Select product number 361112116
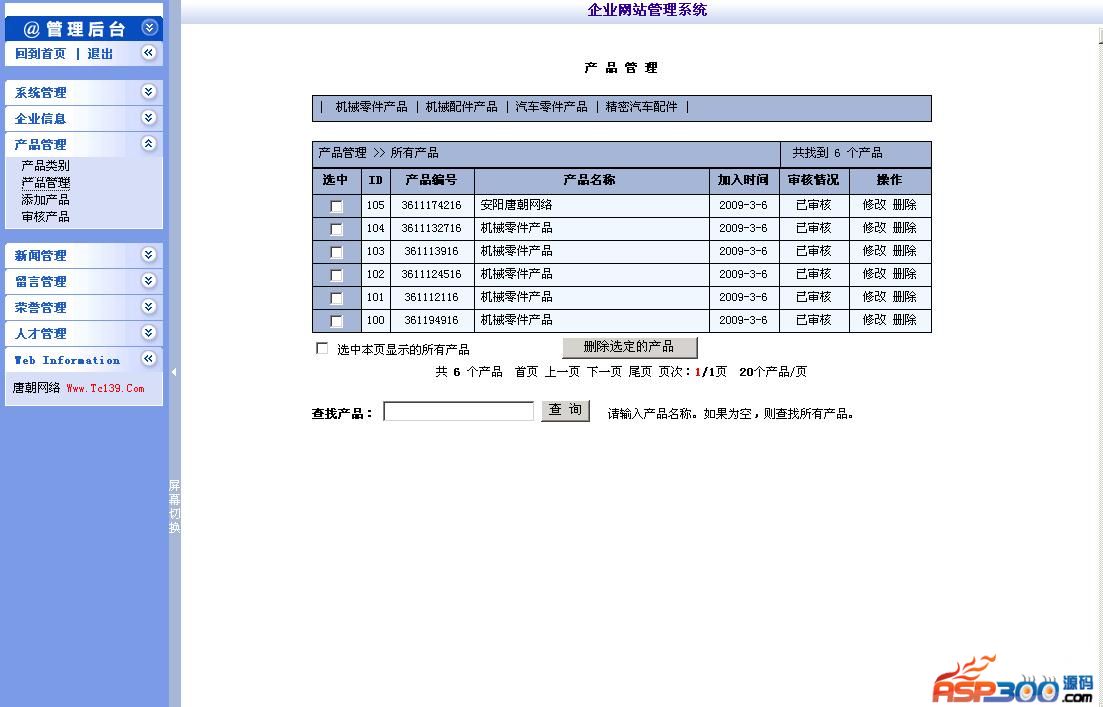 [x=431, y=298]
